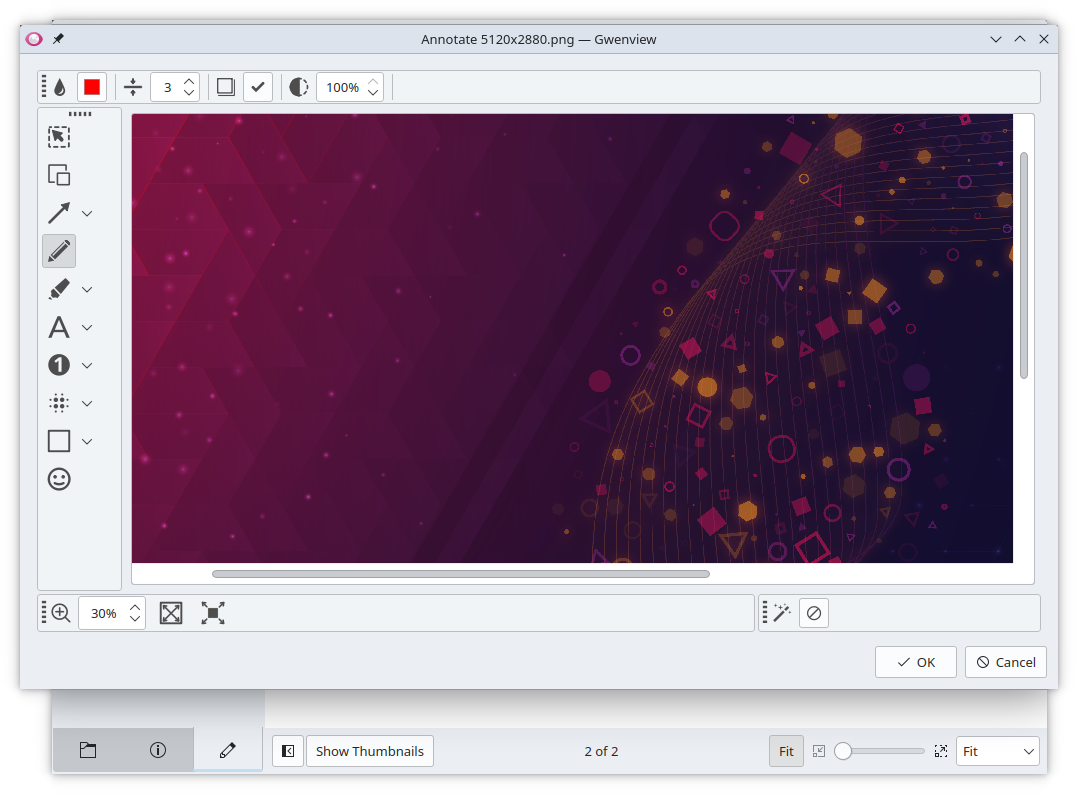Select the Duplicate tool
The image size is (1078, 794).
tap(59, 175)
